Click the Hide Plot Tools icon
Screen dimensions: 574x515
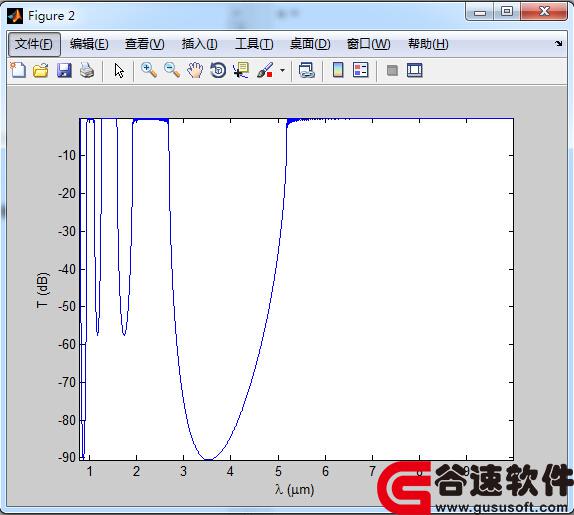coord(392,70)
